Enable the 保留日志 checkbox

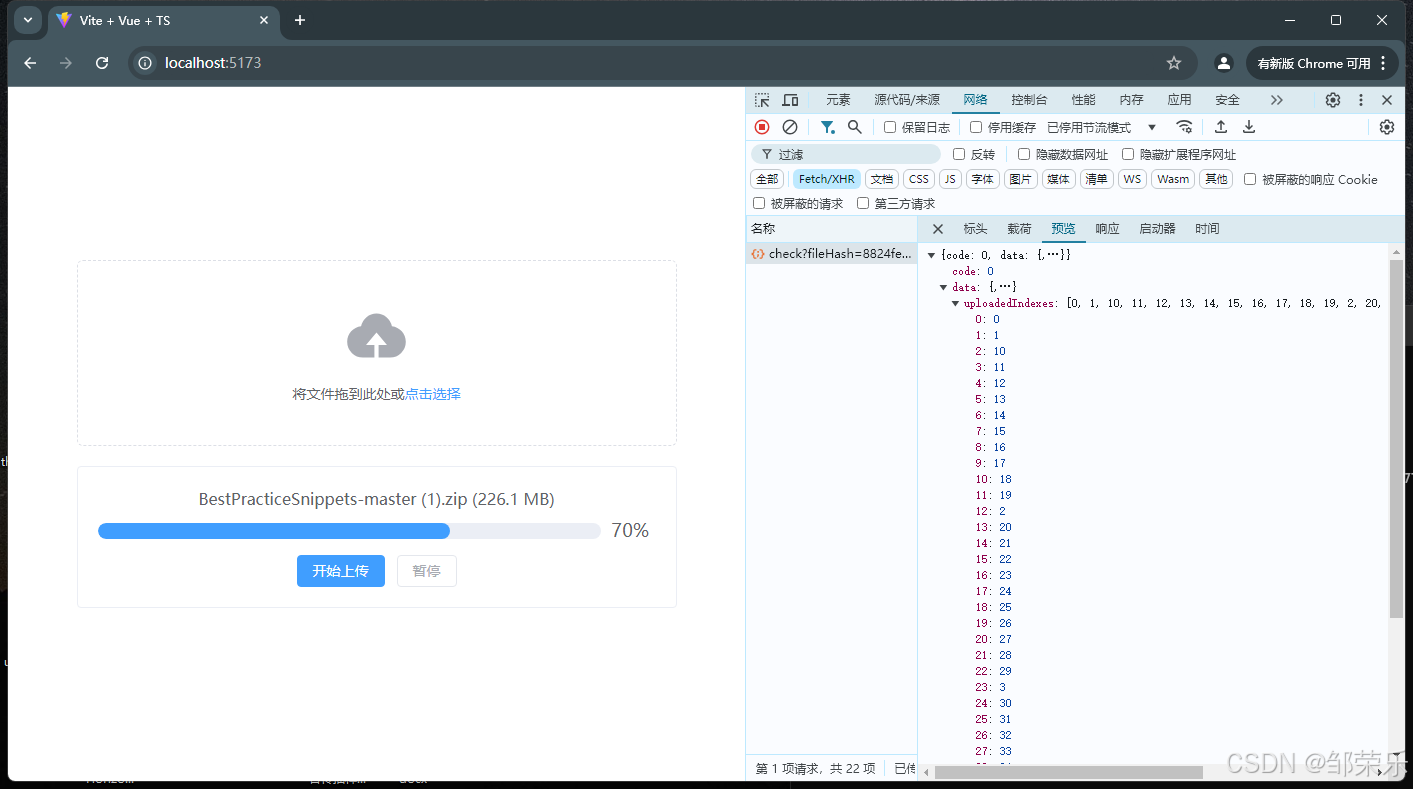(890, 127)
